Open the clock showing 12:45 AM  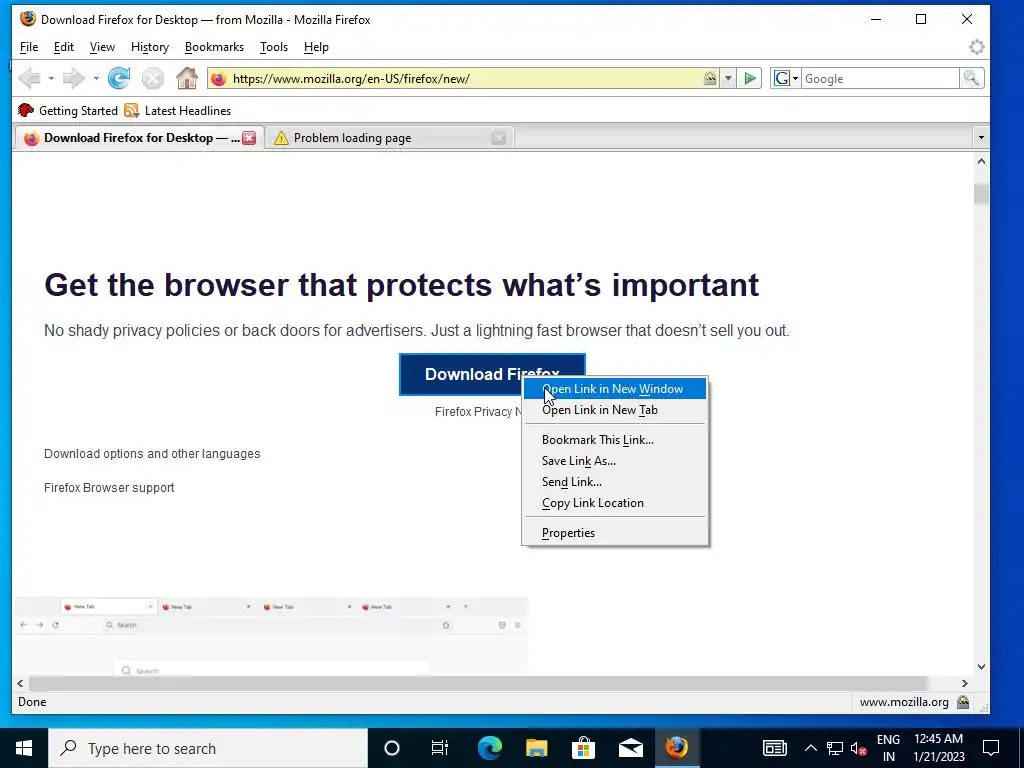pos(938,748)
